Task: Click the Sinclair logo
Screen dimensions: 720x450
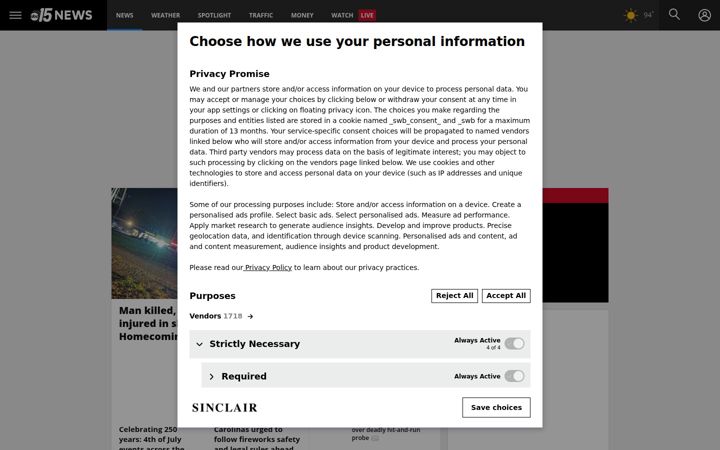Action: click(225, 407)
